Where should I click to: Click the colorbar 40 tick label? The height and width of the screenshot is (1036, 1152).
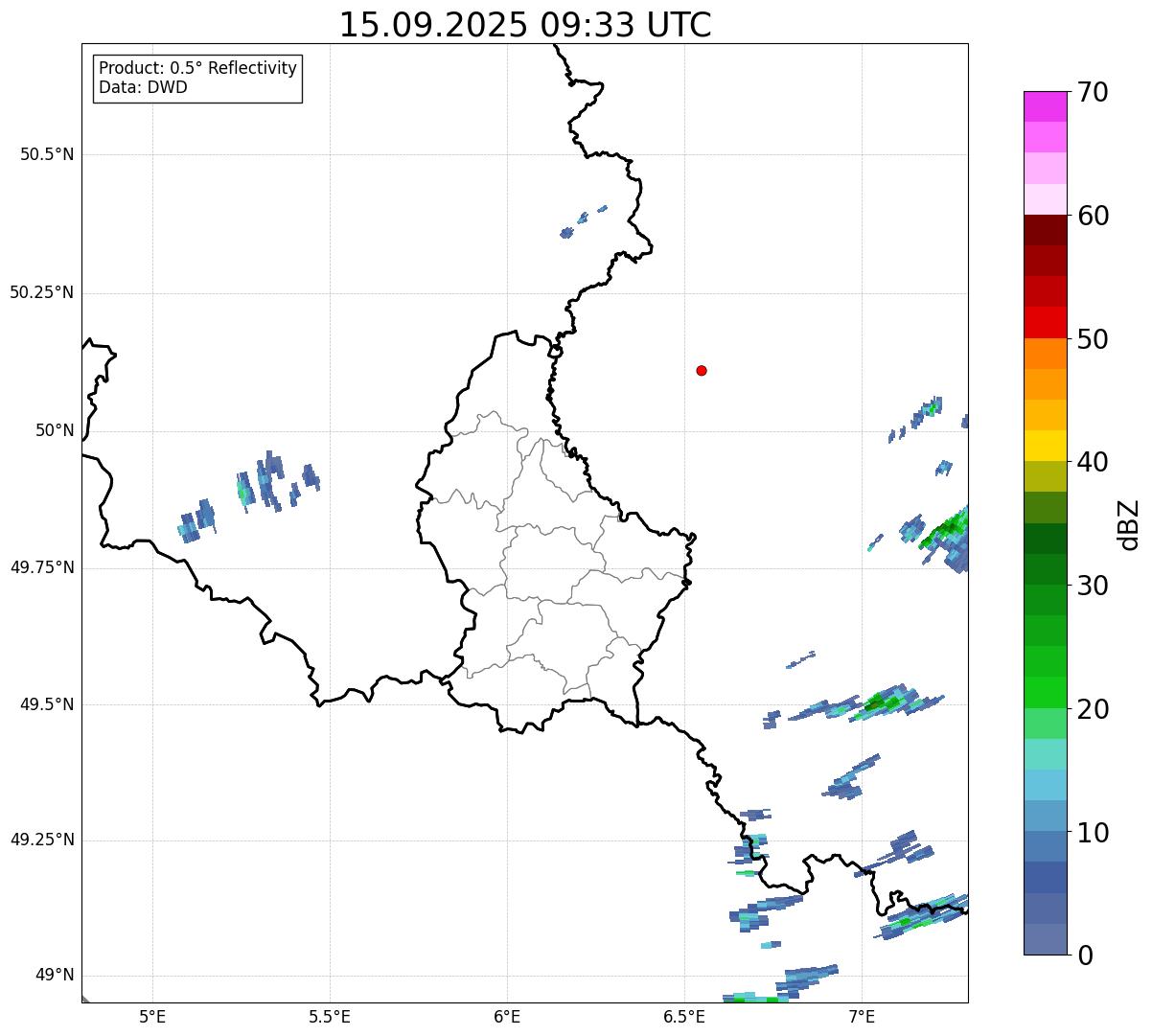coord(1093,462)
